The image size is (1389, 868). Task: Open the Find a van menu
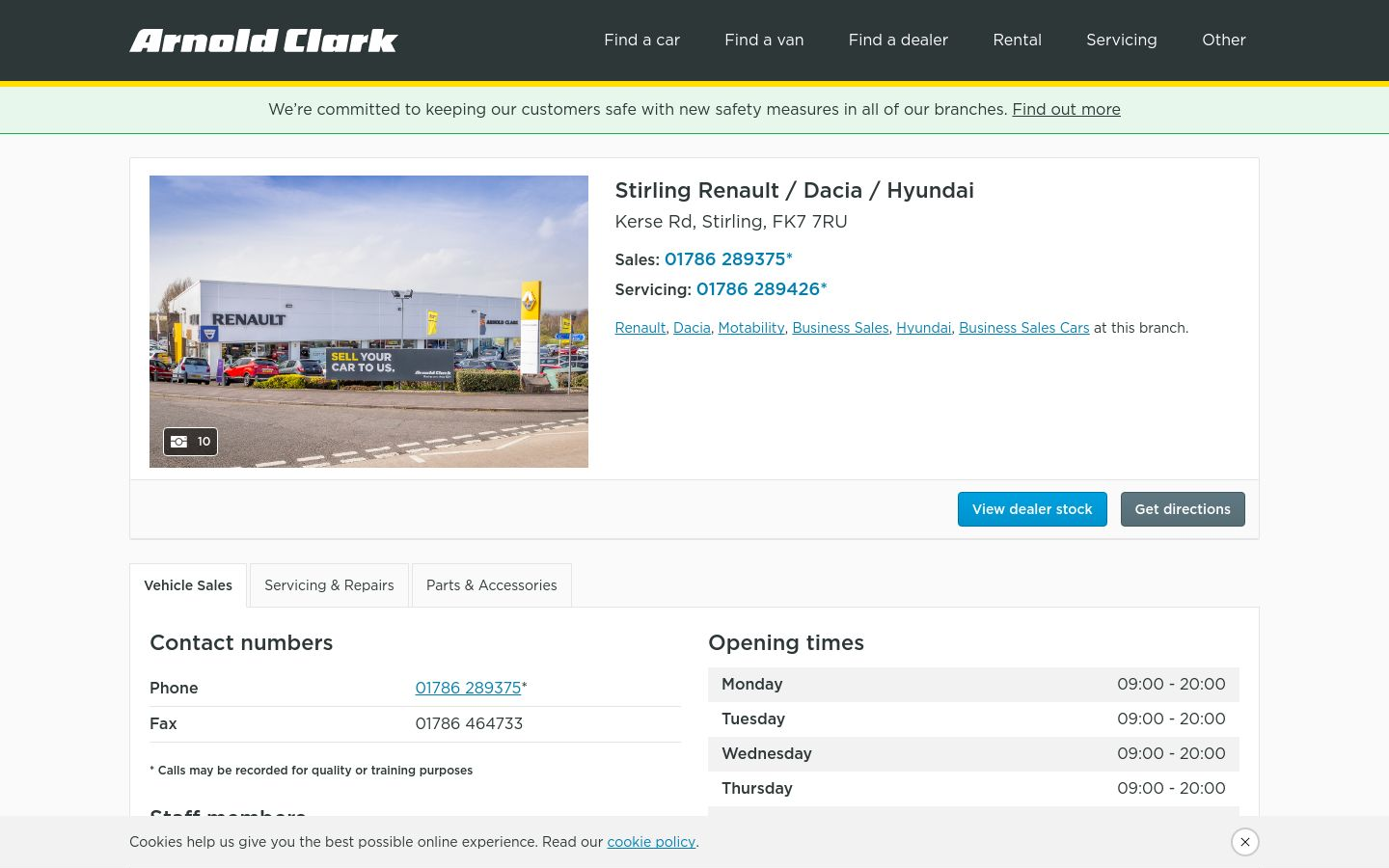click(x=764, y=41)
